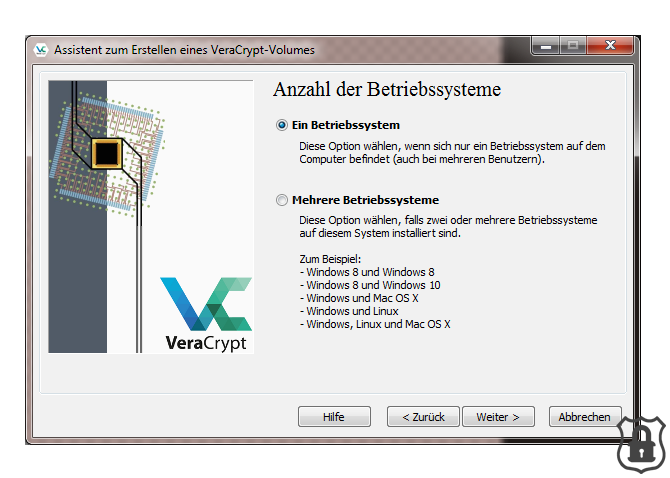Open help with the Hilfe button
Screen dimensions: 670x478
(x=334, y=416)
